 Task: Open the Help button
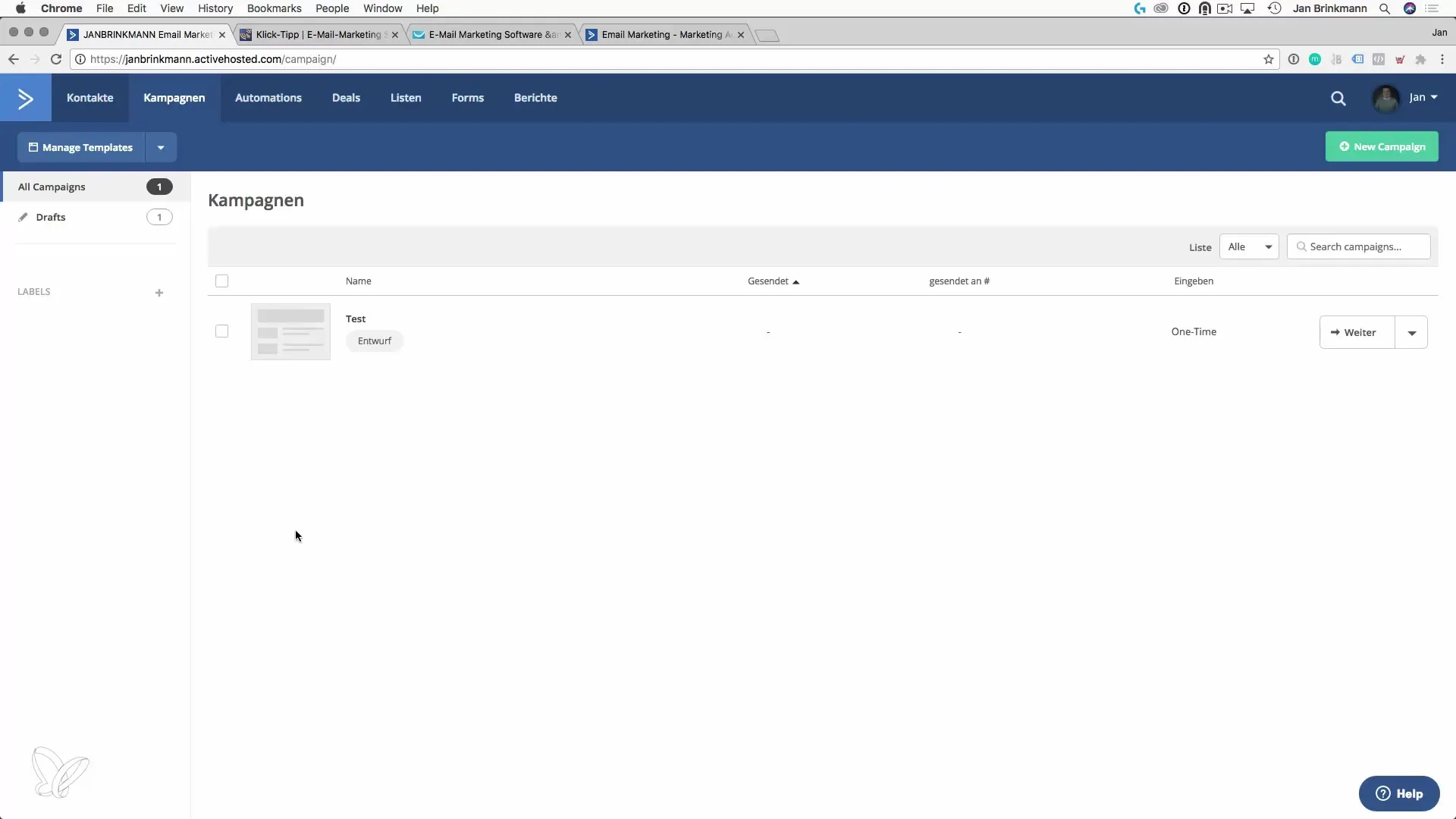point(1399,793)
